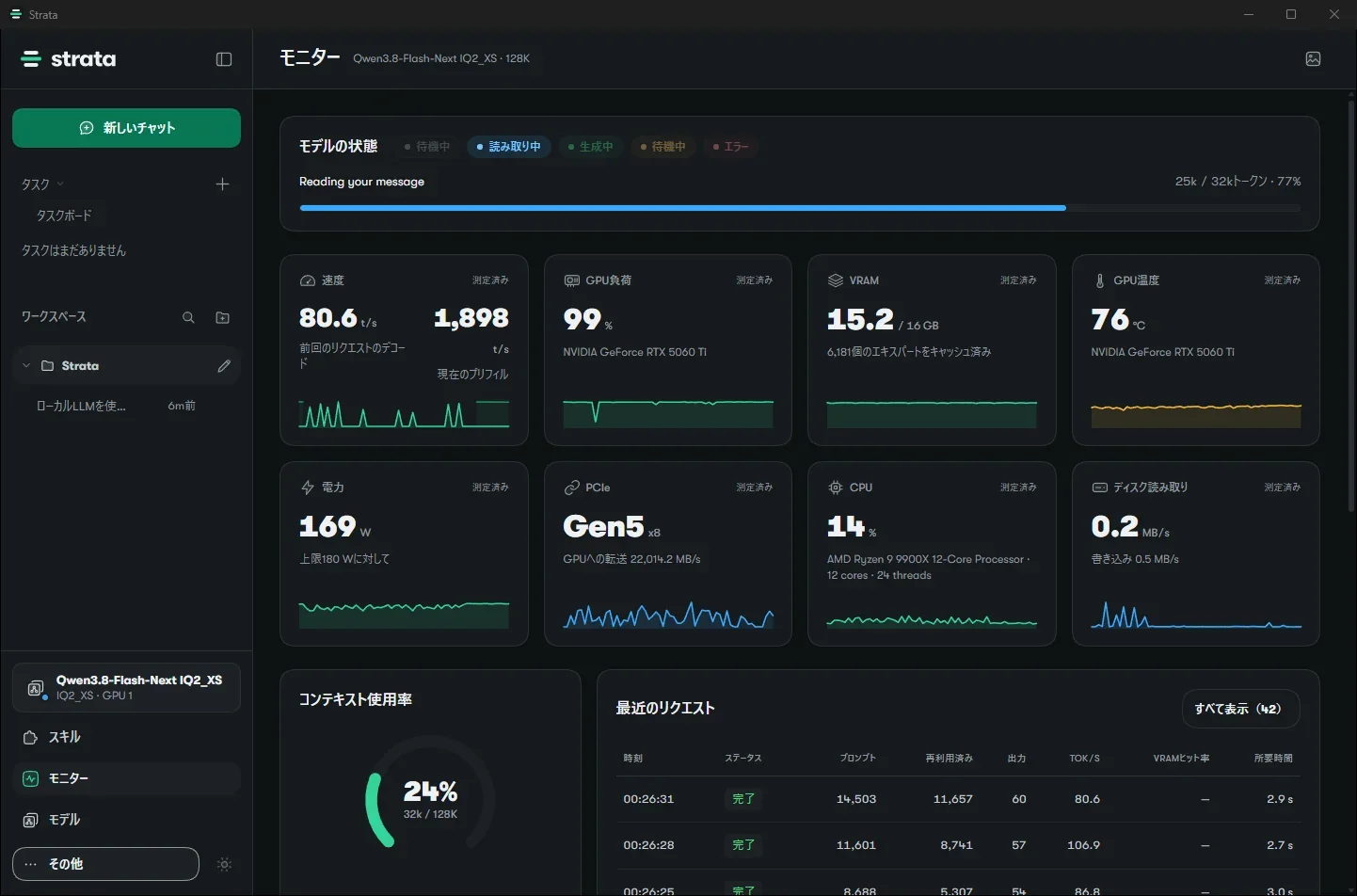This screenshot has width=1357, height=896.
Task: Click the GPU負荷 card icon
Action: (x=571, y=280)
